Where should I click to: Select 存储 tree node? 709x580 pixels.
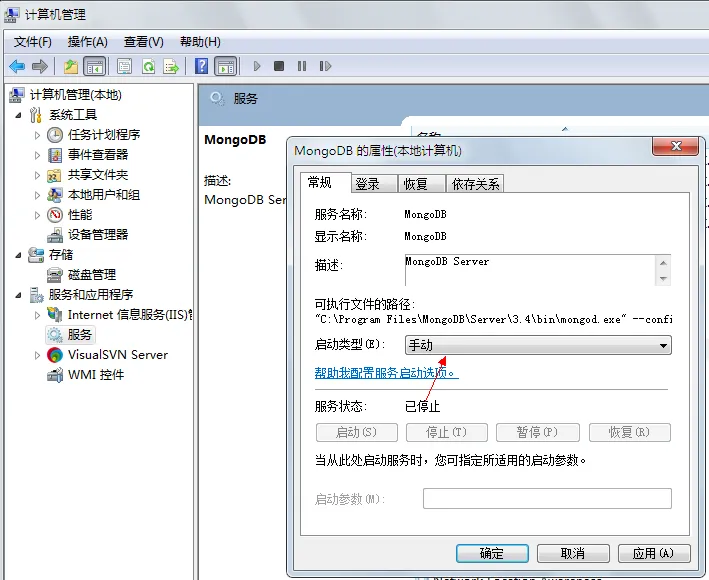pos(61,255)
